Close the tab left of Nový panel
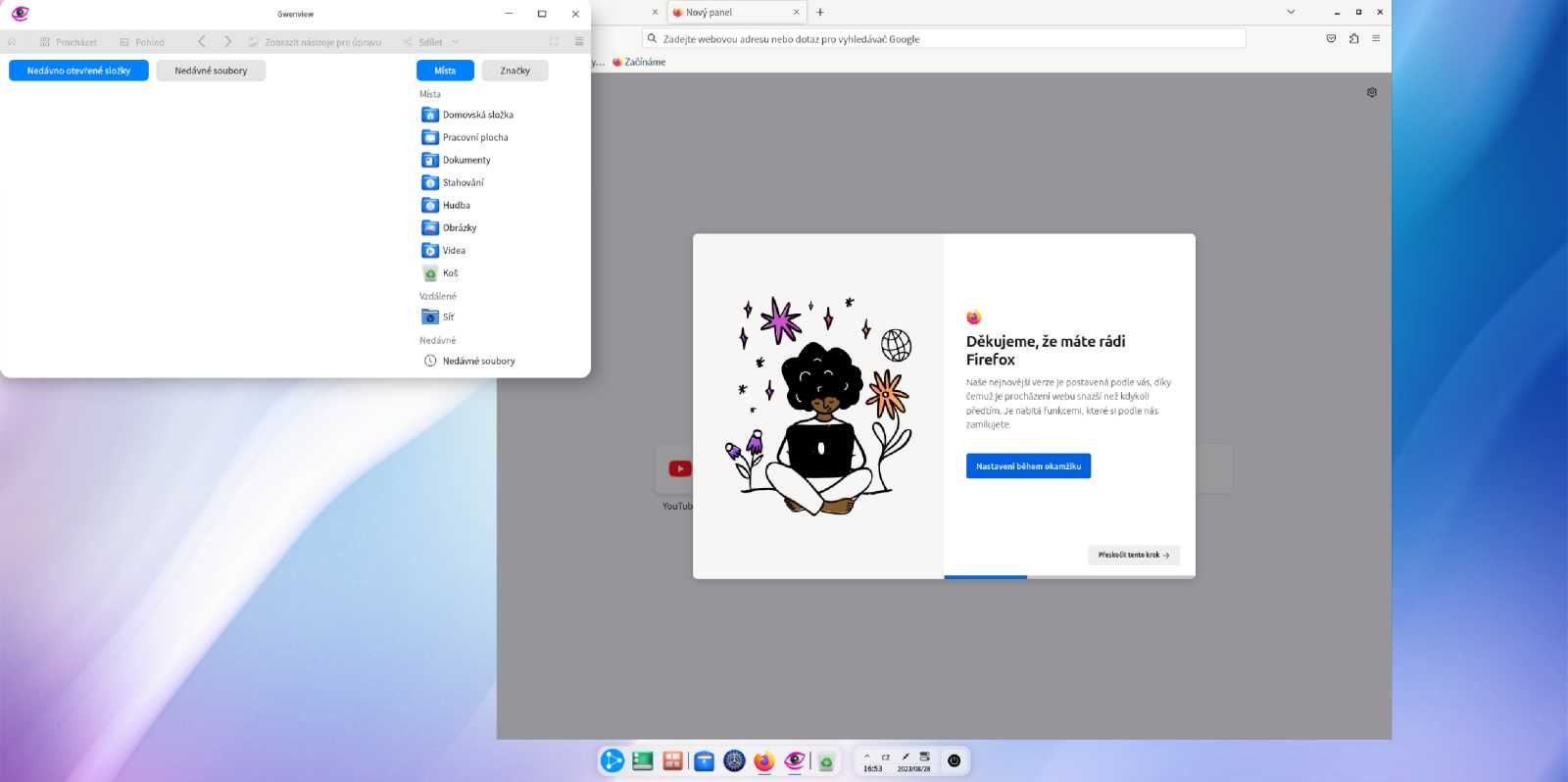This screenshot has height=782, width=1568. click(x=655, y=13)
